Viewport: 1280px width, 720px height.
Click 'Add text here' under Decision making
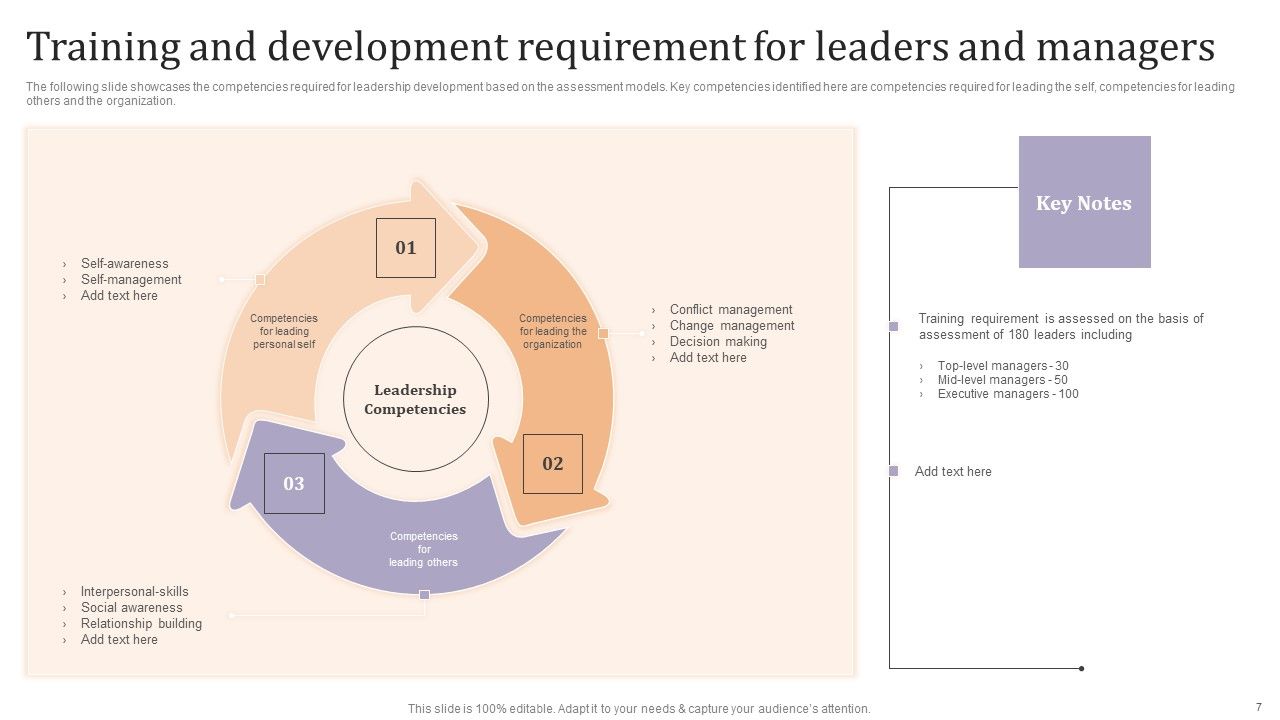[708, 358]
